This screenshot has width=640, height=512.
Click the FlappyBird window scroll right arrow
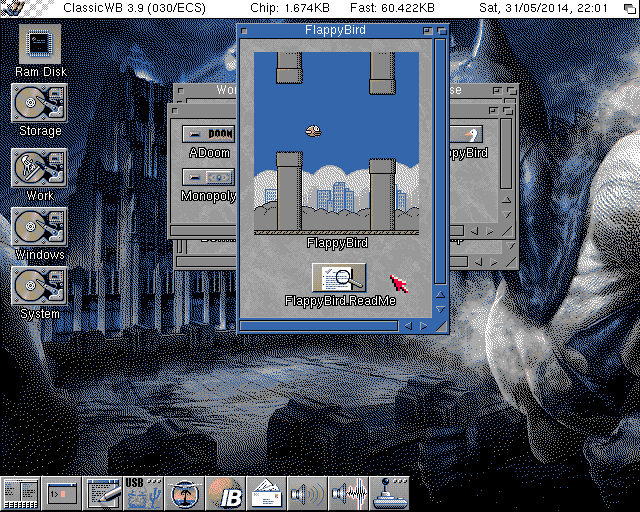click(424, 326)
